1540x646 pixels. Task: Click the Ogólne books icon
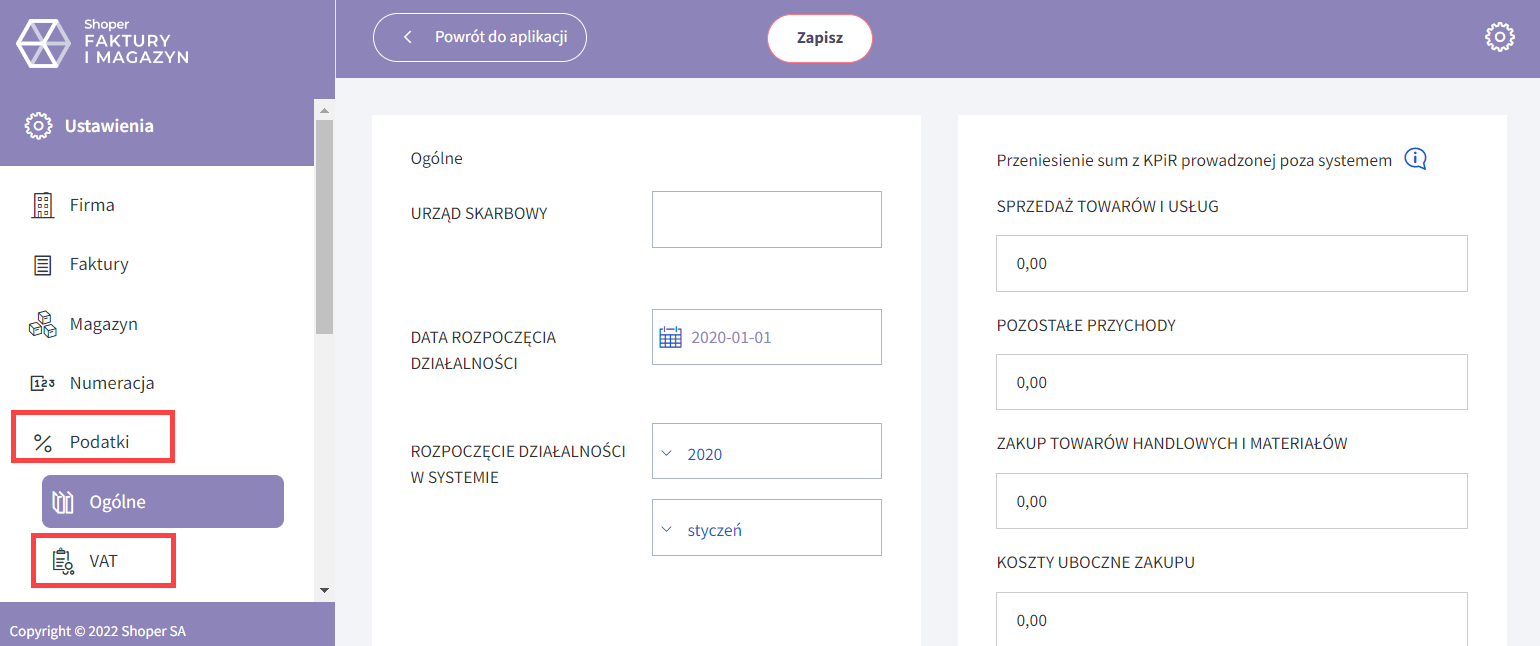coord(63,502)
